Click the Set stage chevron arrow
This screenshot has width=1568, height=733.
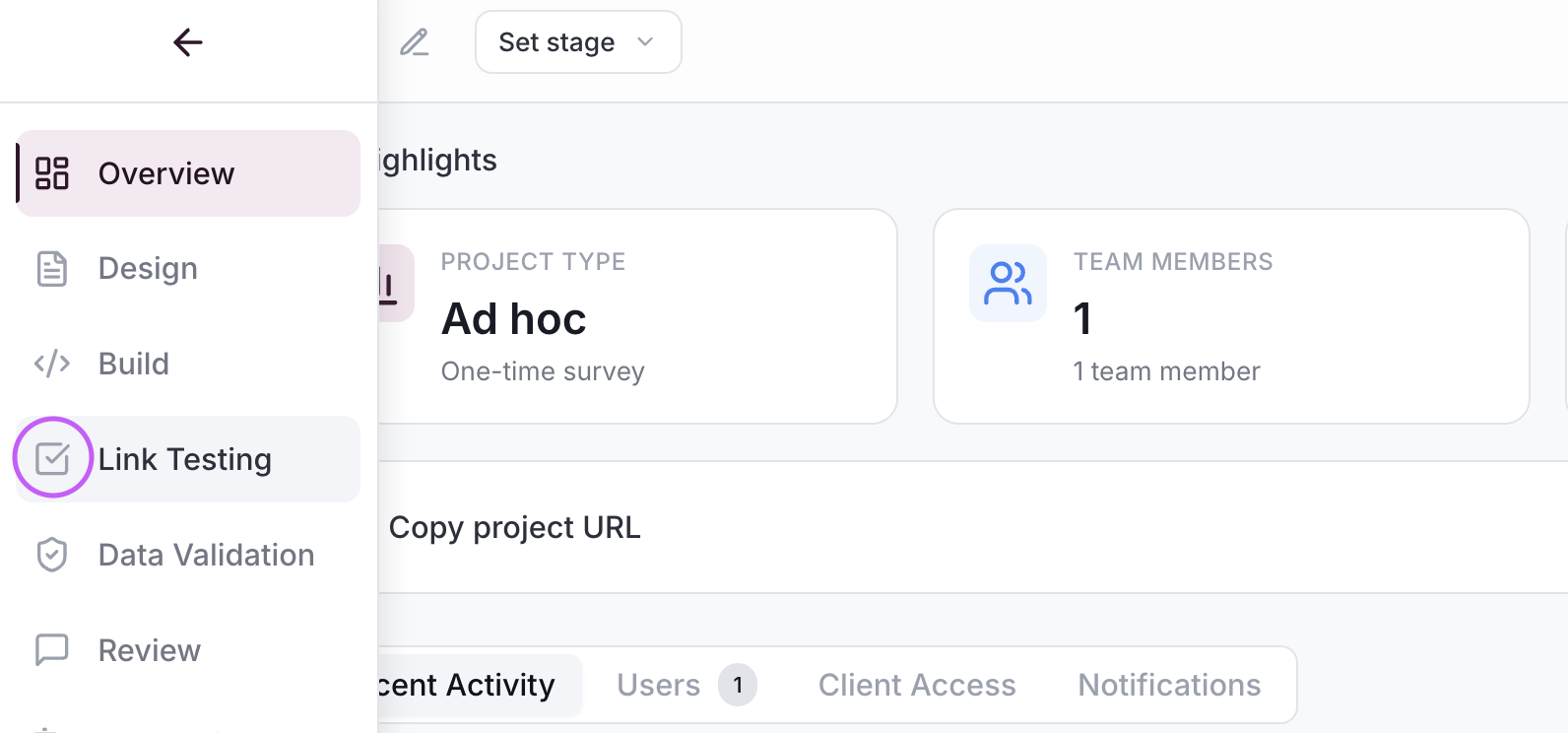[x=645, y=42]
